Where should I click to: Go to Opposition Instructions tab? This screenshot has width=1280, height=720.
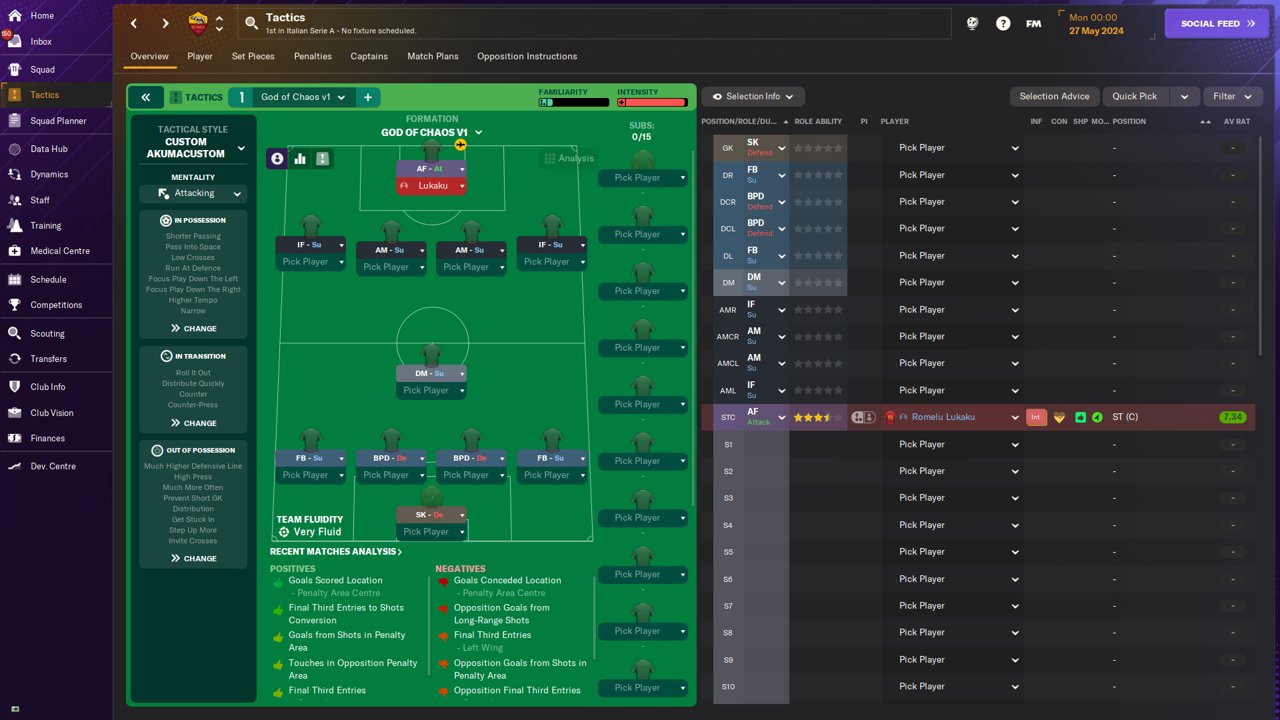coord(527,56)
